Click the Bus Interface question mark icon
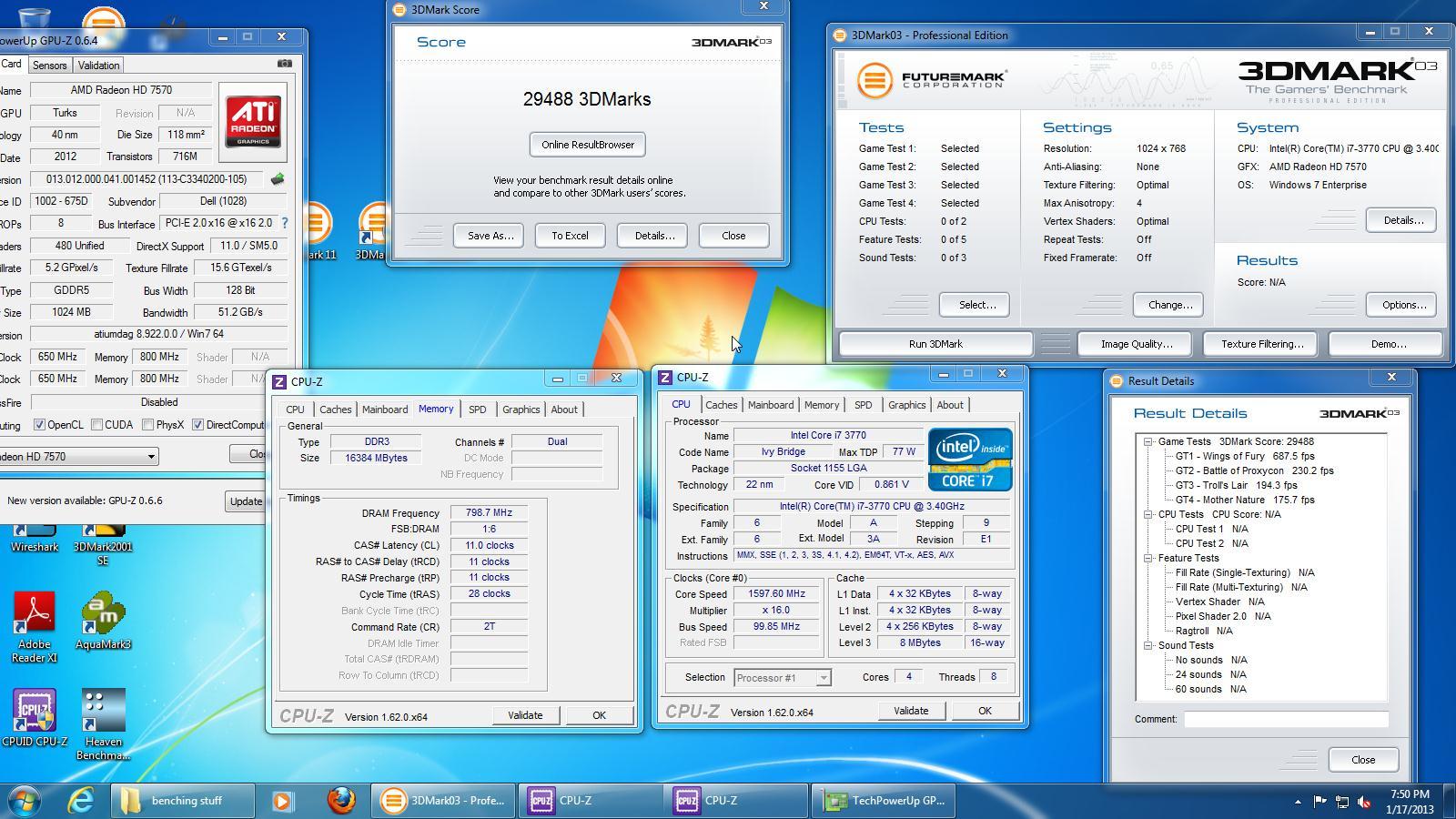The height and width of the screenshot is (819, 1456). click(x=285, y=223)
